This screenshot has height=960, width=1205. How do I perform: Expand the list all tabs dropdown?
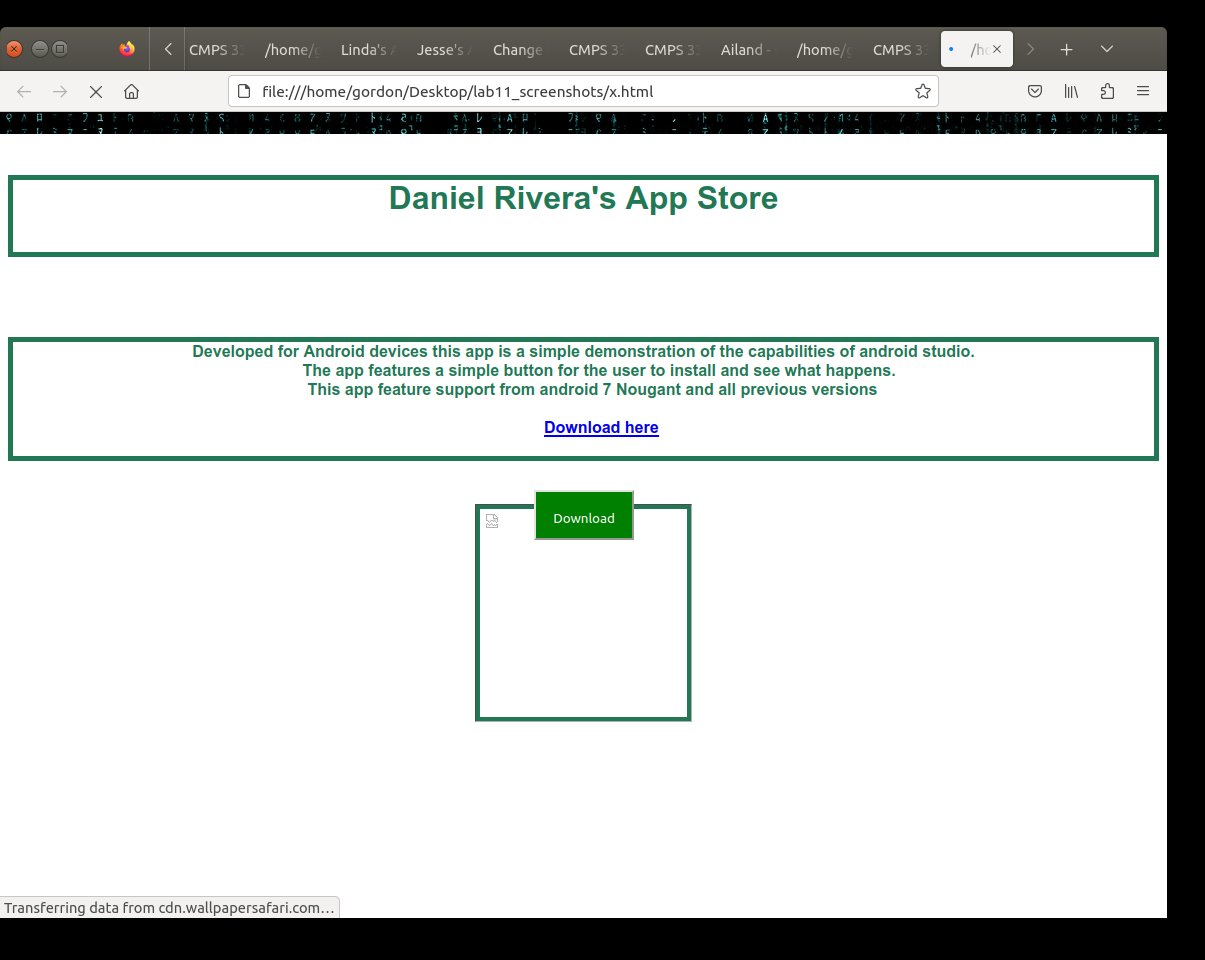(1107, 49)
